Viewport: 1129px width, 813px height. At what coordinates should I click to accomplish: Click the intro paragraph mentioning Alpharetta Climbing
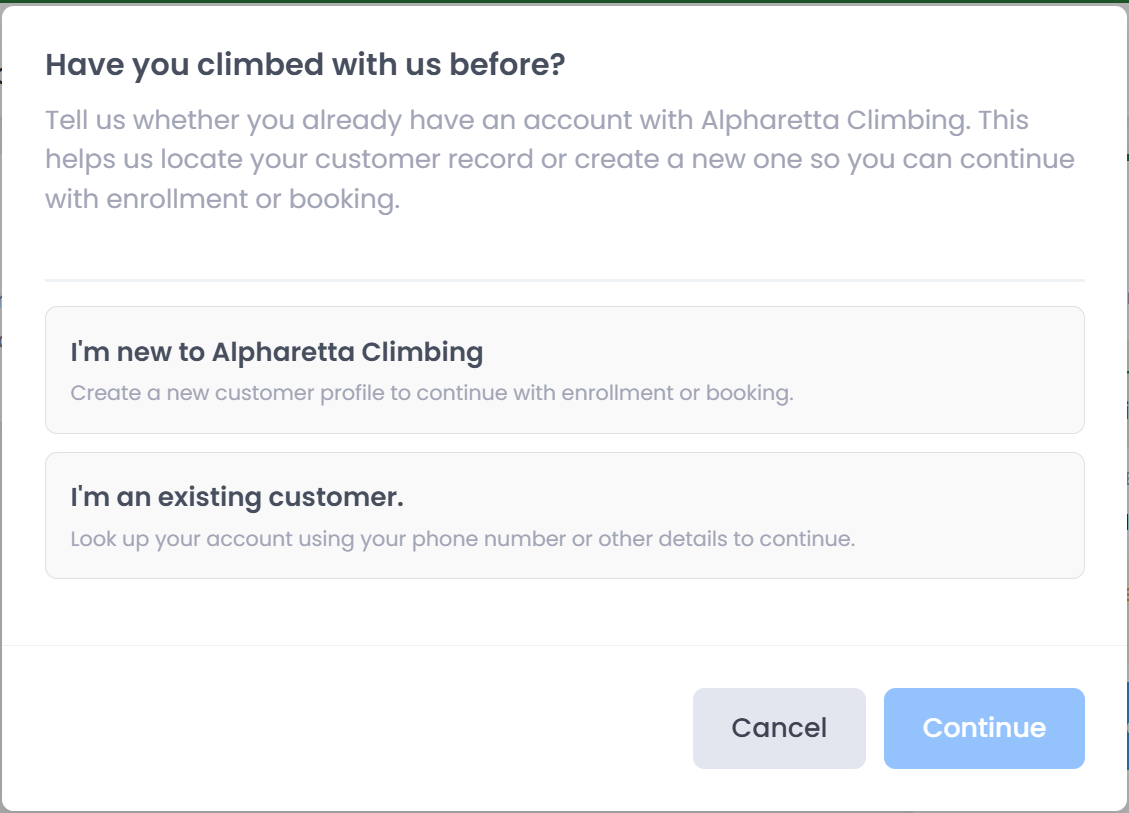point(560,159)
